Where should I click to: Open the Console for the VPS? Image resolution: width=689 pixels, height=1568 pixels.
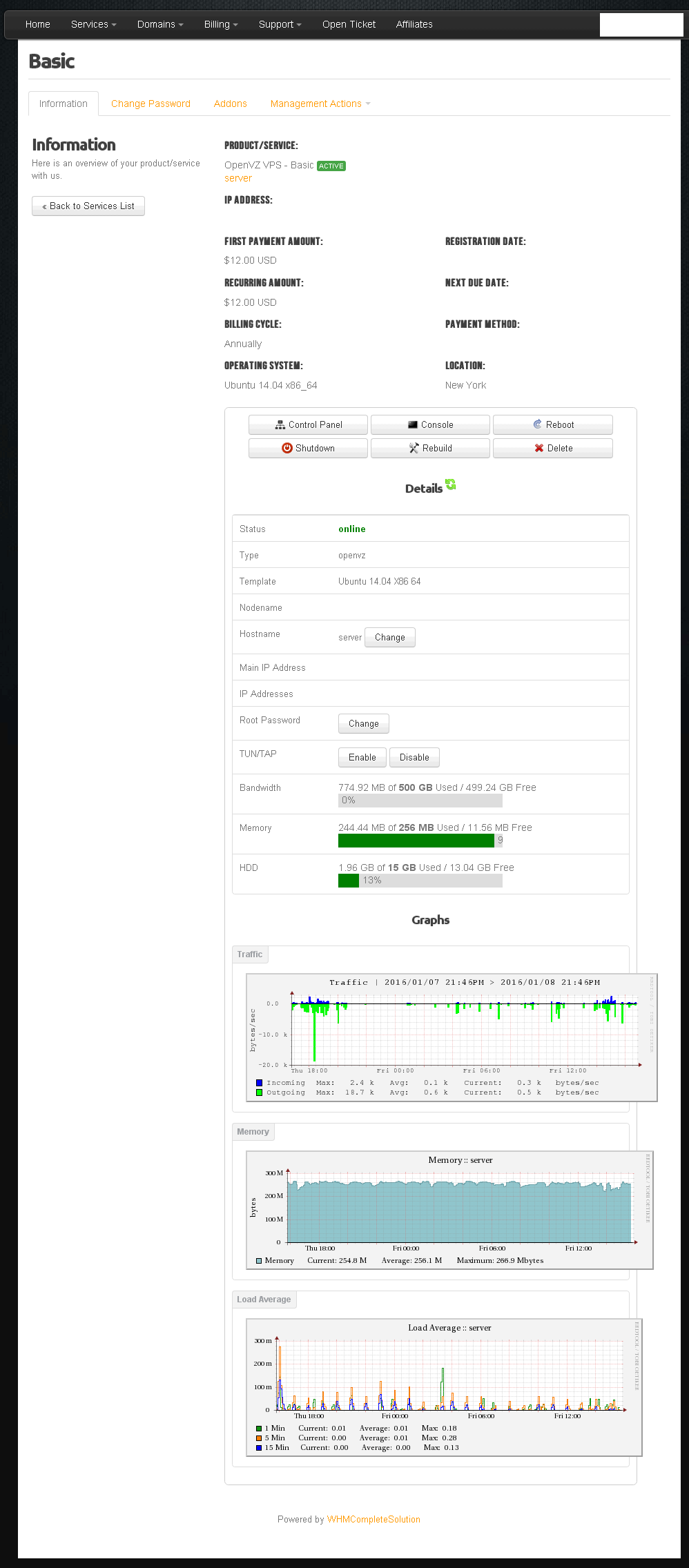click(x=430, y=425)
